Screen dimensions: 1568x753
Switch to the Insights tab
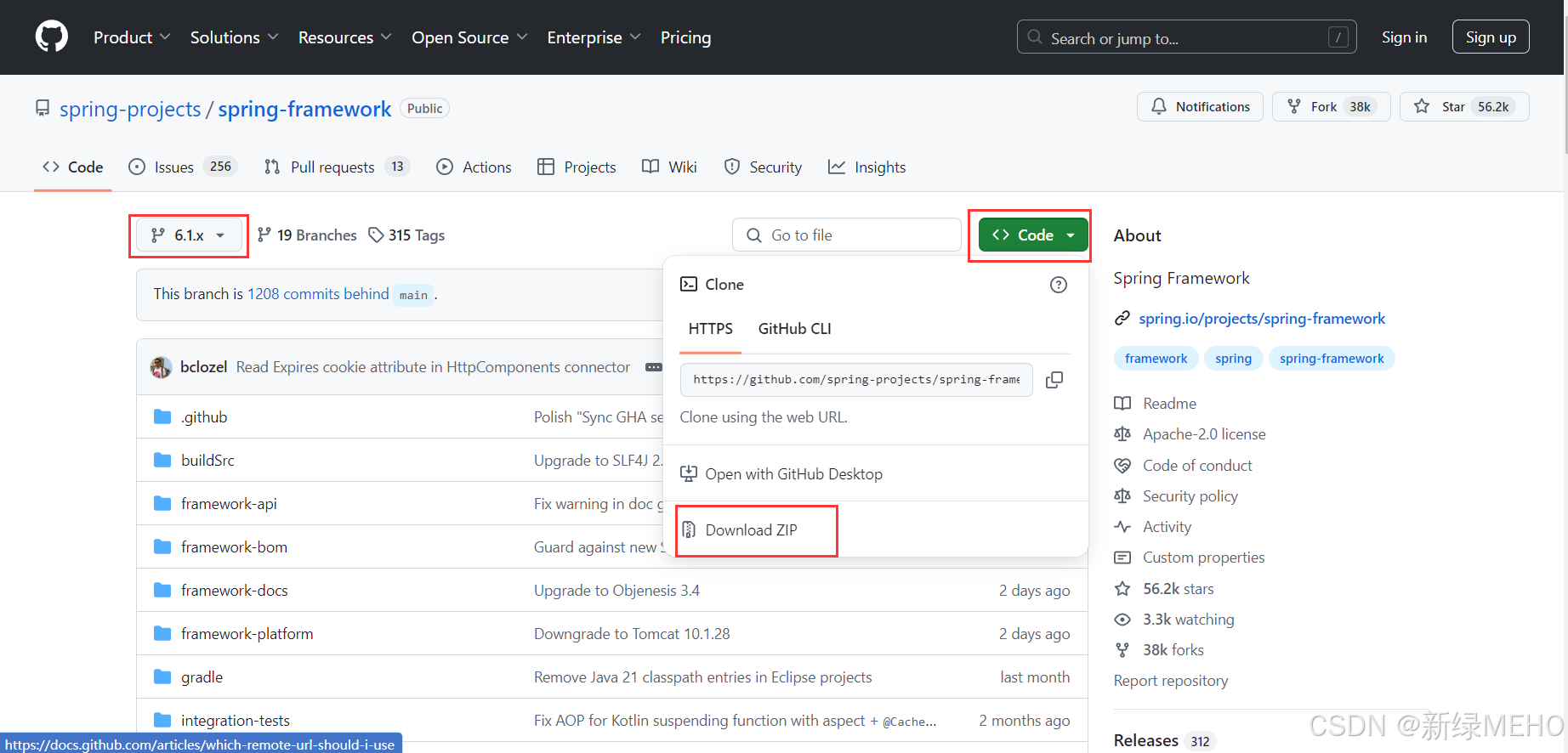866,167
